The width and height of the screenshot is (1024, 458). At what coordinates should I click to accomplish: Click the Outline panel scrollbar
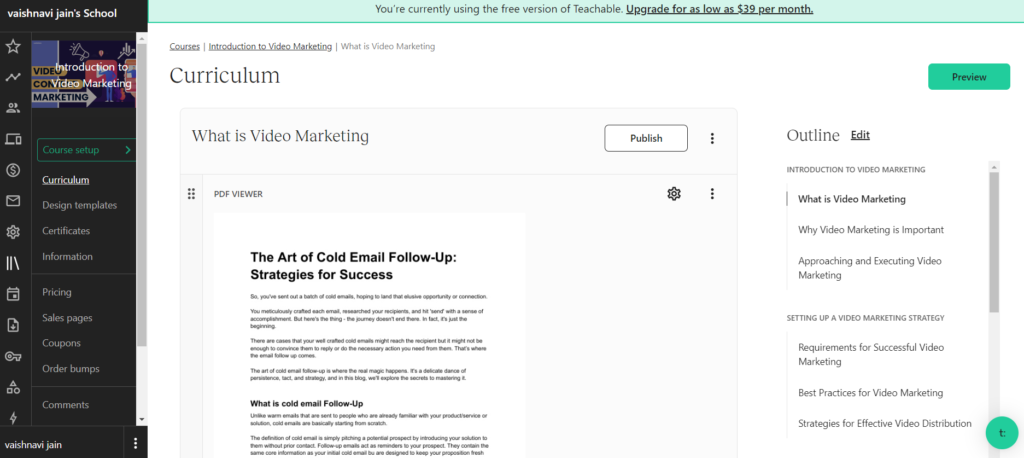tap(993, 240)
